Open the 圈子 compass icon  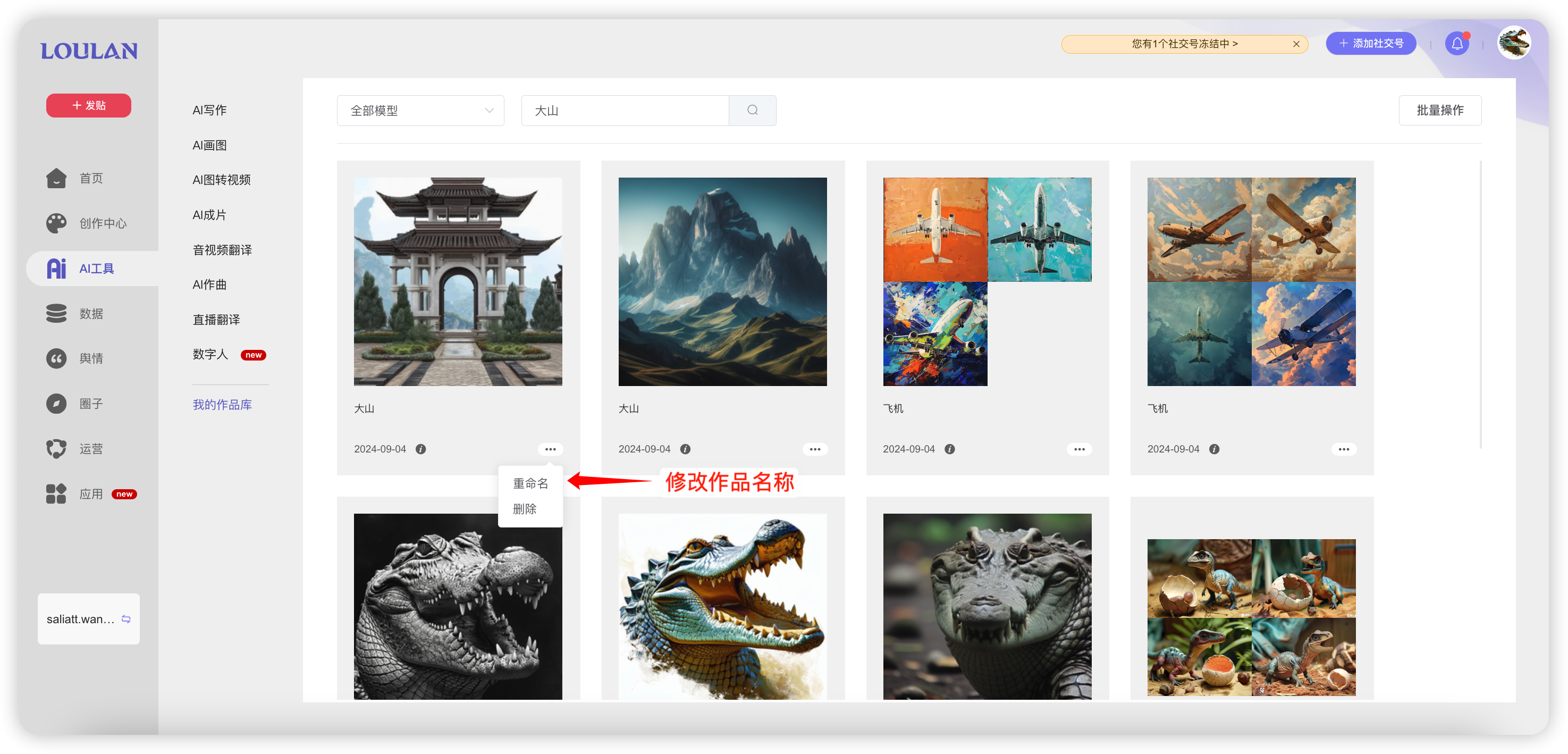coord(57,404)
